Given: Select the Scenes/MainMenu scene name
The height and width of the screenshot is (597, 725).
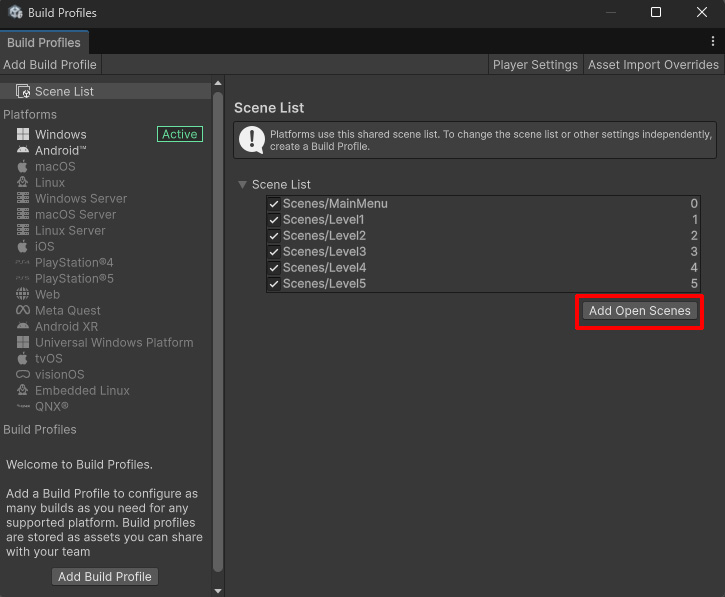Looking at the screenshot, I should pos(335,203).
